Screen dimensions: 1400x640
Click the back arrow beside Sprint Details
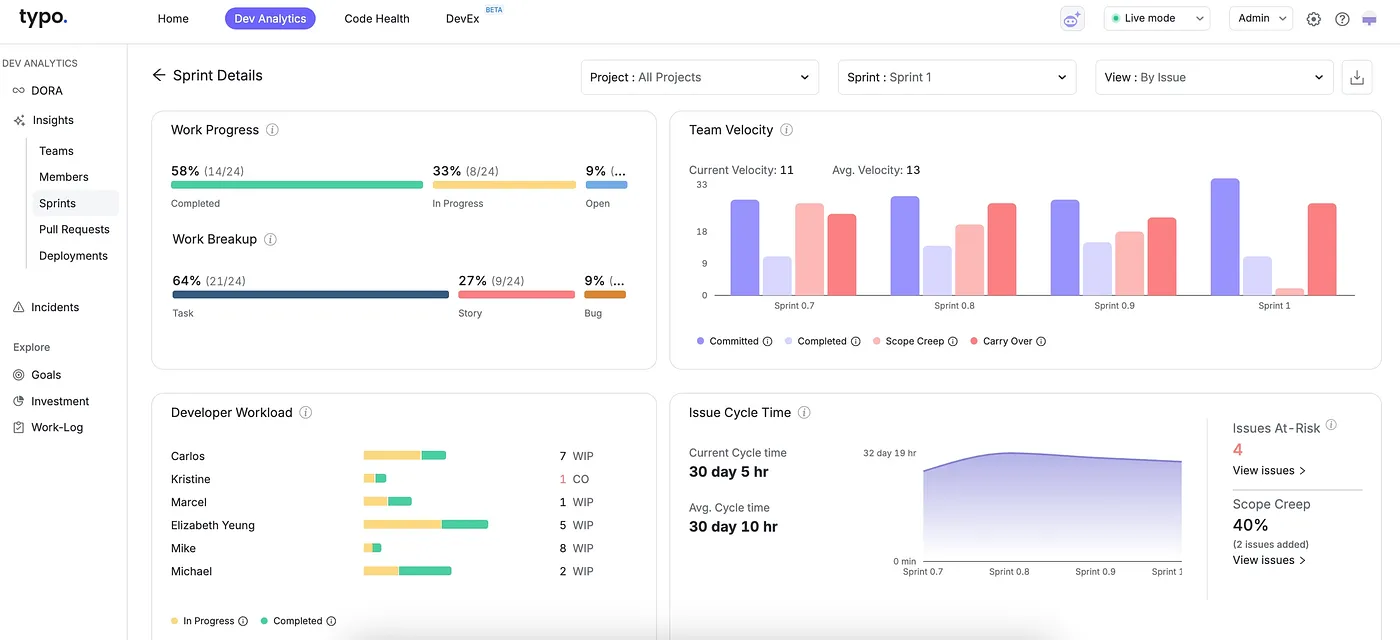[x=158, y=75]
